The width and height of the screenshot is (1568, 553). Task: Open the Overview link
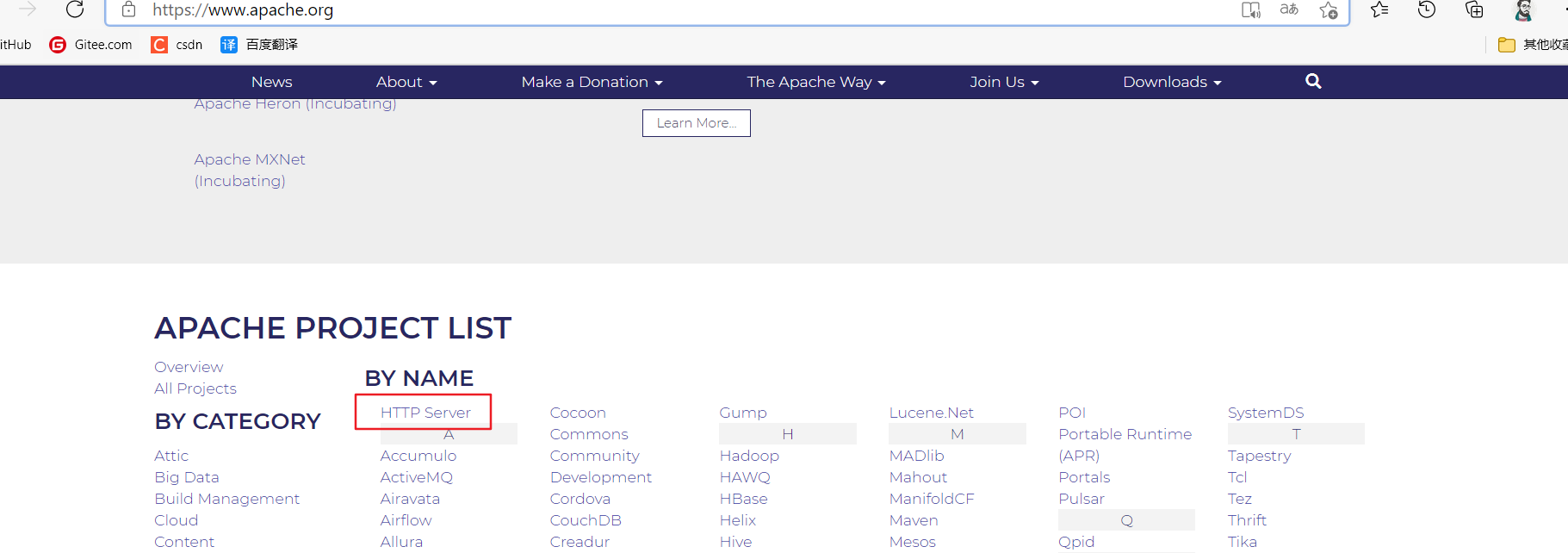coord(189,367)
